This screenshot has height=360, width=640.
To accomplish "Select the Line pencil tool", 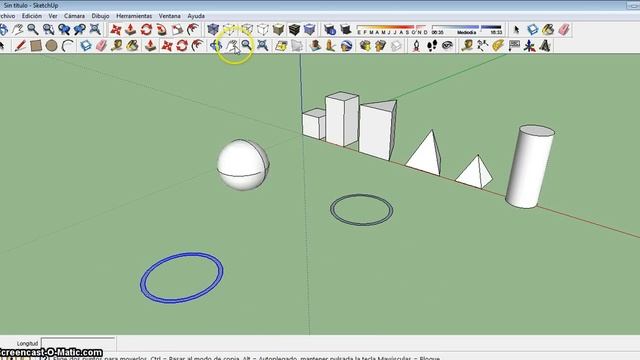I will click(20, 46).
